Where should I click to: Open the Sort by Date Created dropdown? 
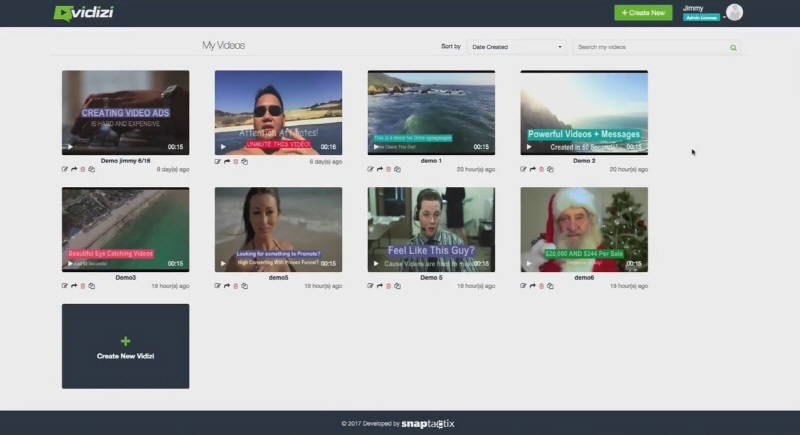click(516, 47)
